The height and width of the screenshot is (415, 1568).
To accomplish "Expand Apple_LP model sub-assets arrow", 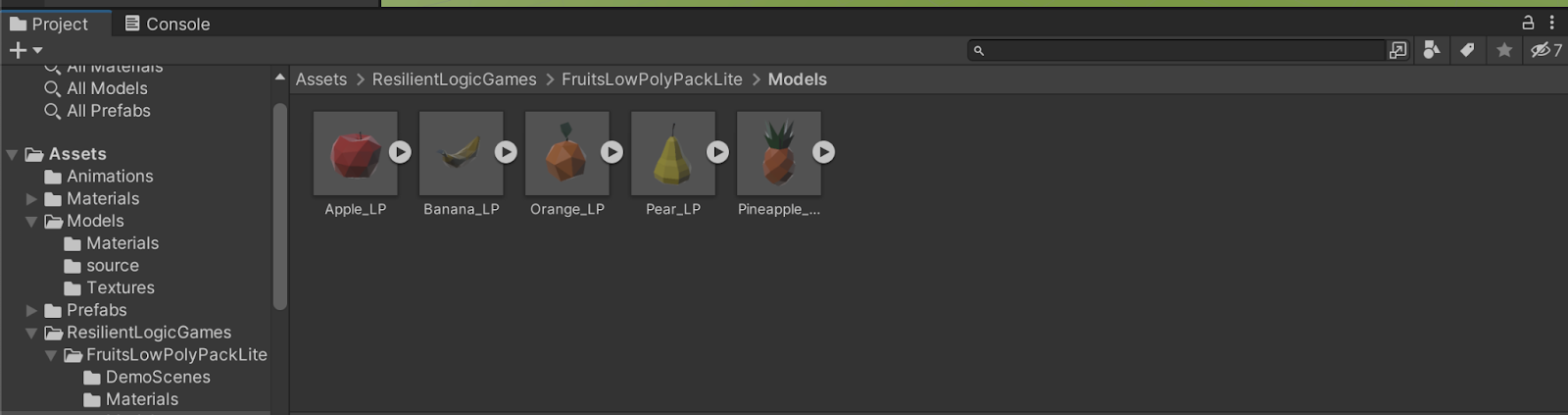I will [x=400, y=152].
